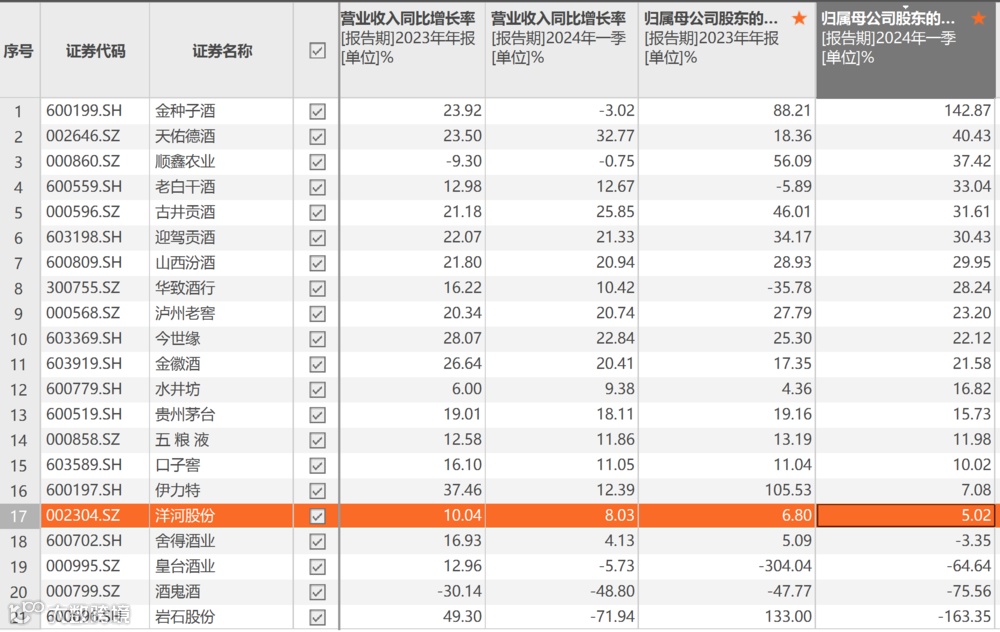Select security code 002646.SZ
The image size is (1000, 632).
[x=83, y=136]
